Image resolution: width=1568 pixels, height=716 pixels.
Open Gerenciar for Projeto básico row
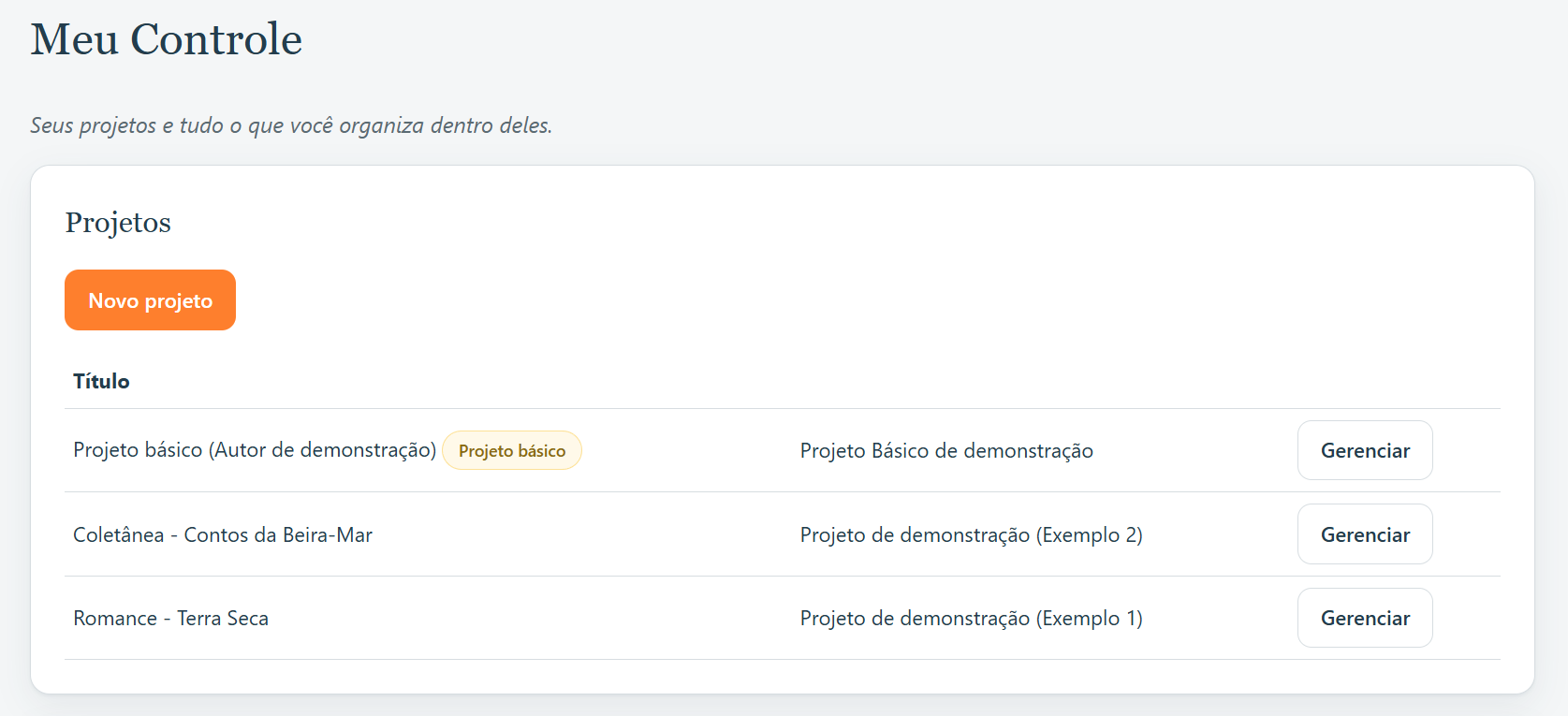(1365, 450)
